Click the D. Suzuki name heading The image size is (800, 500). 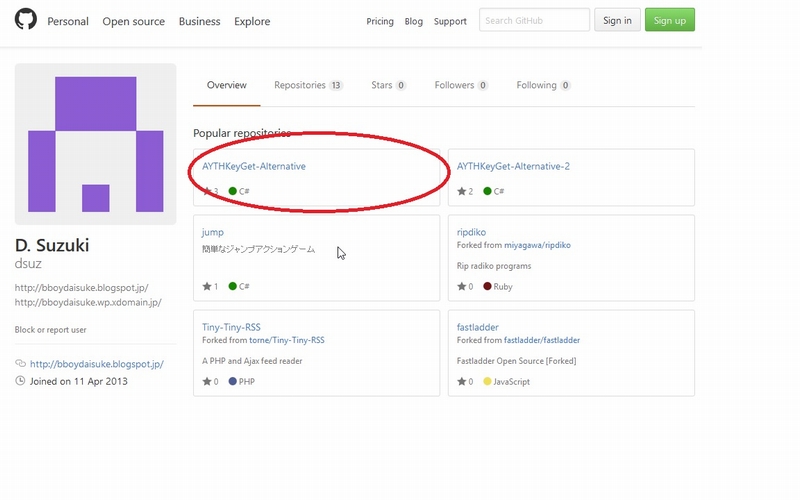click(52, 245)
